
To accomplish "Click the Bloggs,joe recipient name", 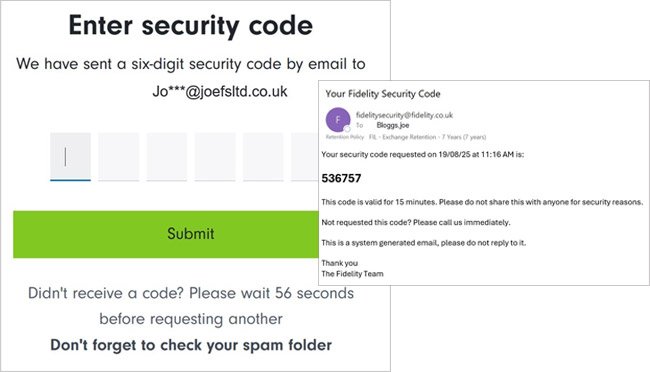I will click(x=393, y=125).
